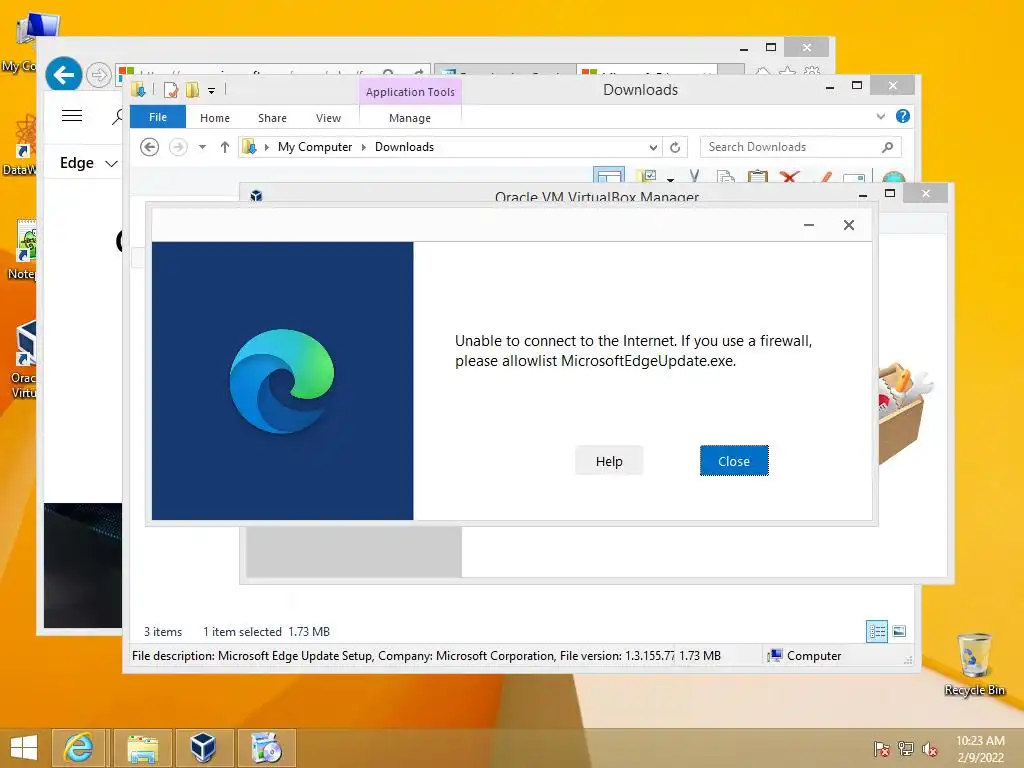Click the New Folder quick access icon
Viewport: 1024px width, 768px height.
click(x=192, y=90)
